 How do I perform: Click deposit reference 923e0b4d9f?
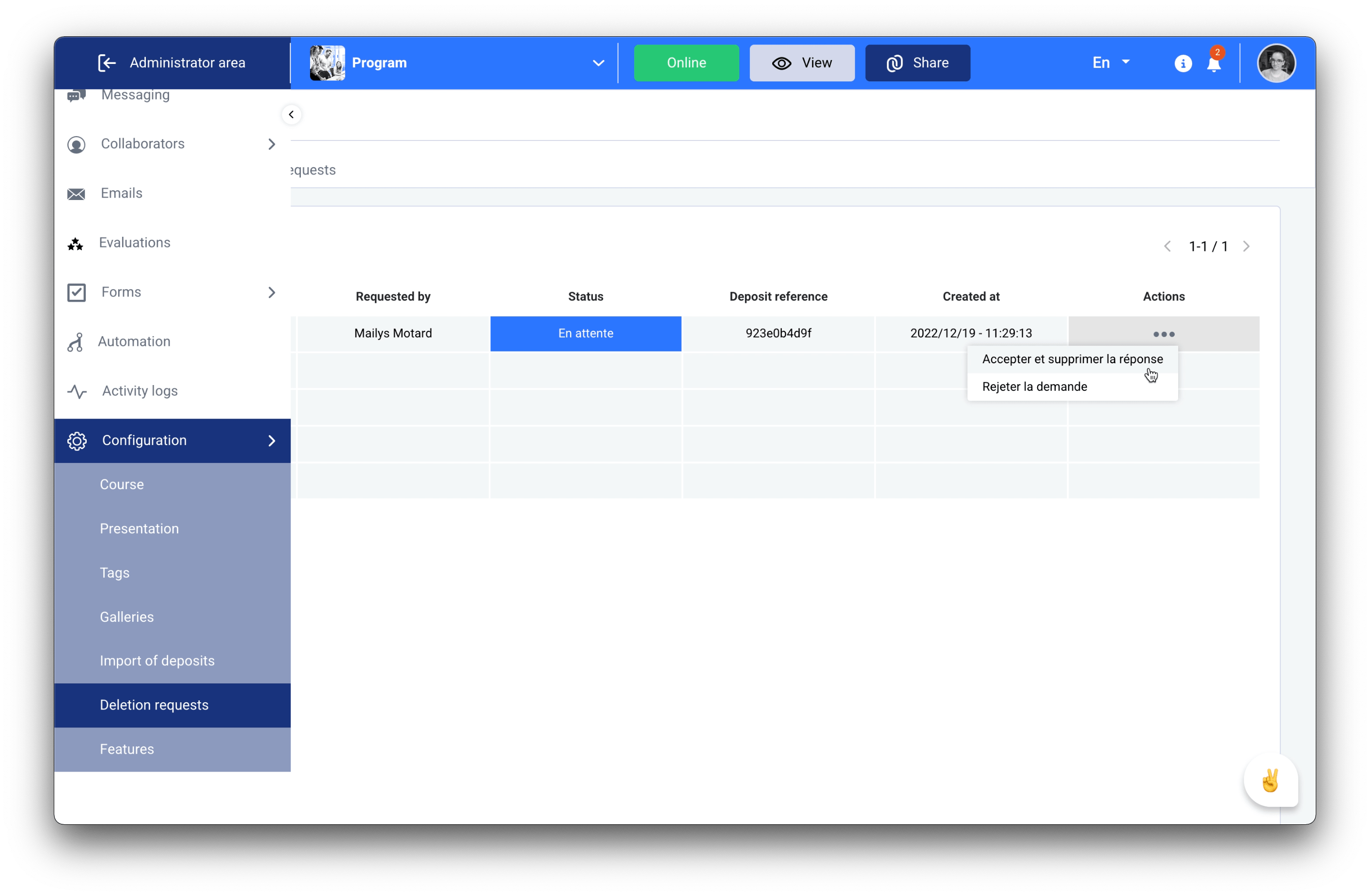778,334
